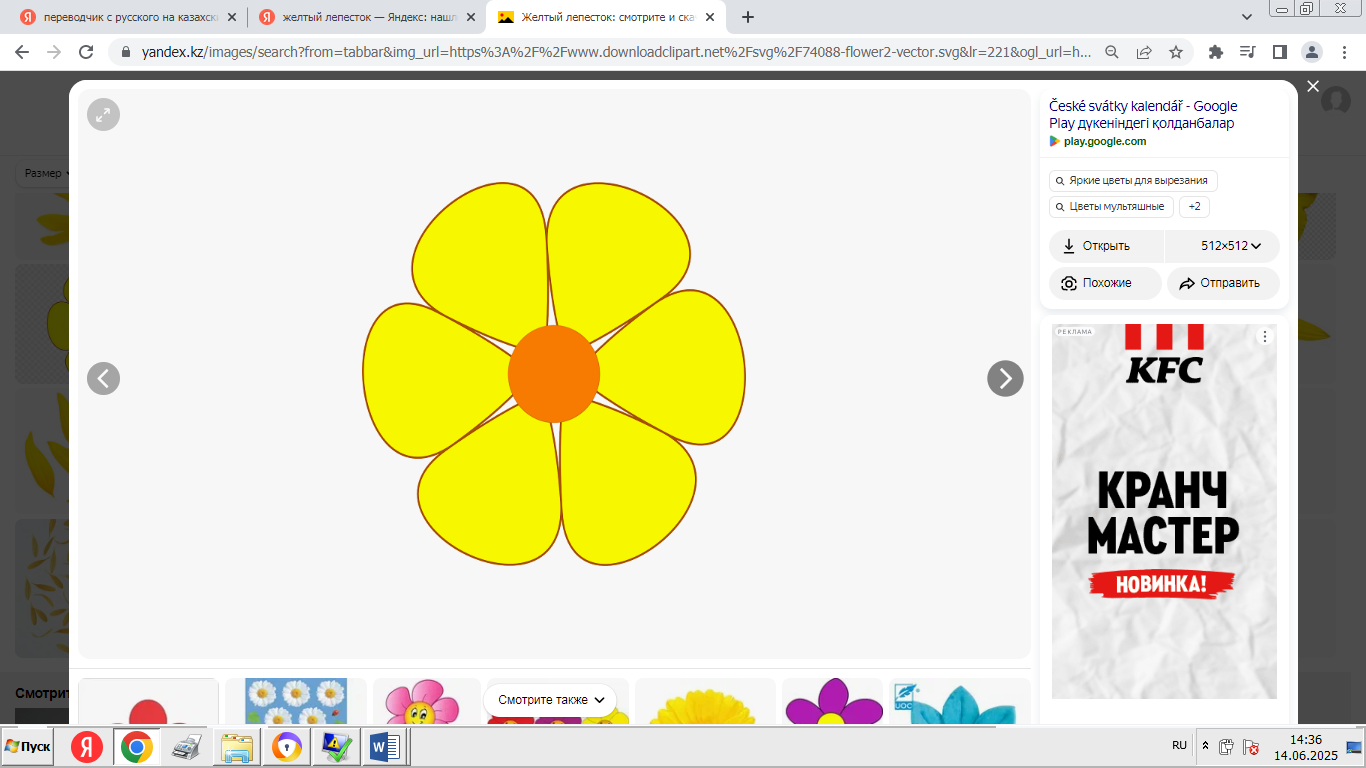Bookmark this page with star icon
Image resolution: width=1366 pixels, height=768 pixels.
(1176, 52)
